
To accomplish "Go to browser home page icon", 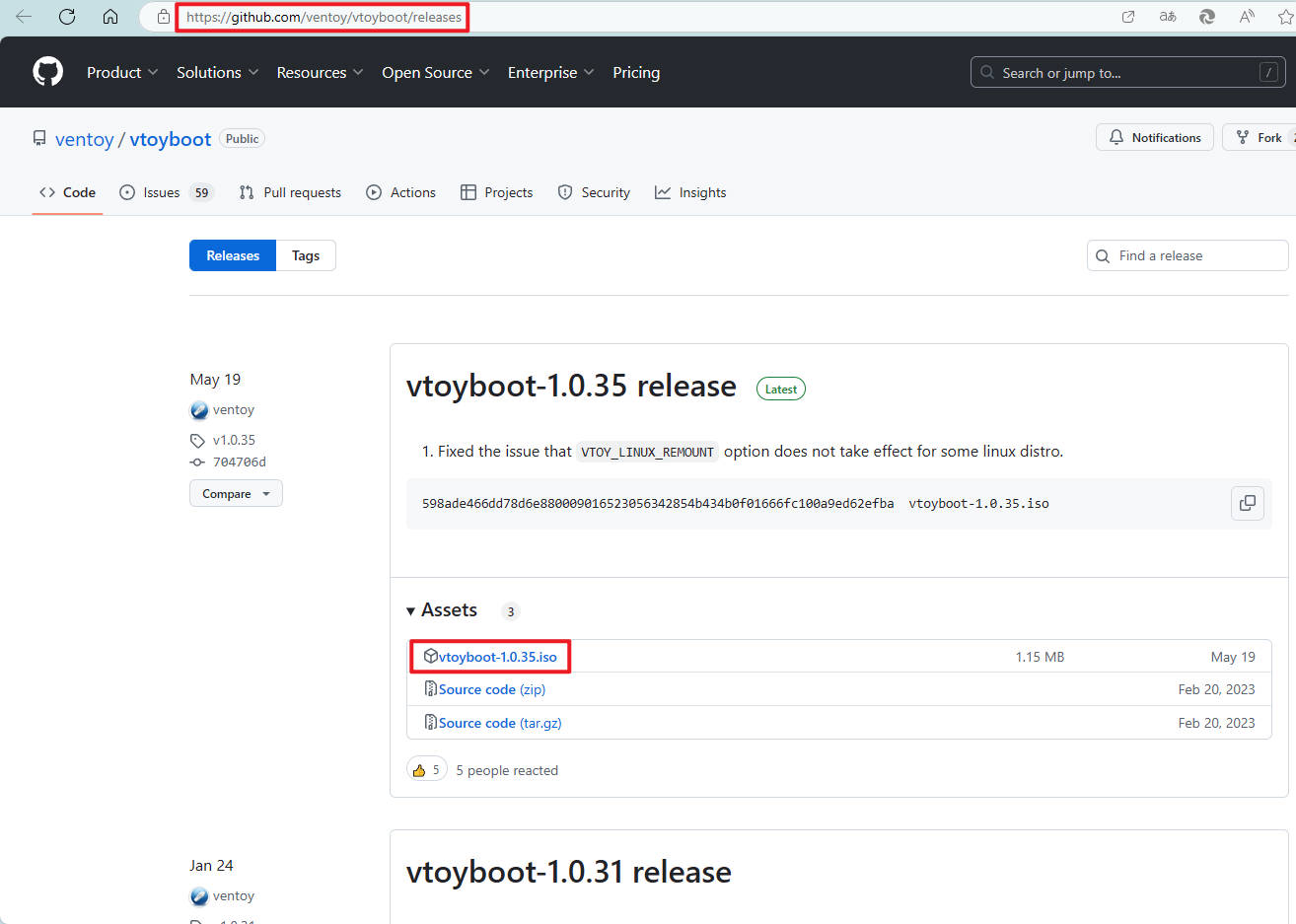I will point(110,17).
